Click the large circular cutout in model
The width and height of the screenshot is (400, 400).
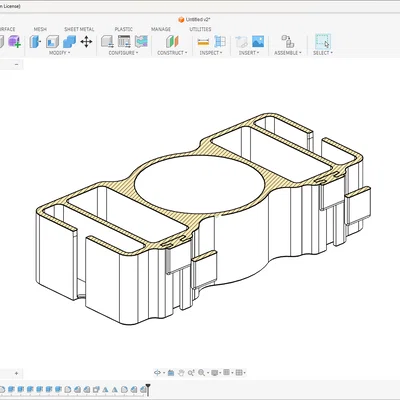pos(200,185)
